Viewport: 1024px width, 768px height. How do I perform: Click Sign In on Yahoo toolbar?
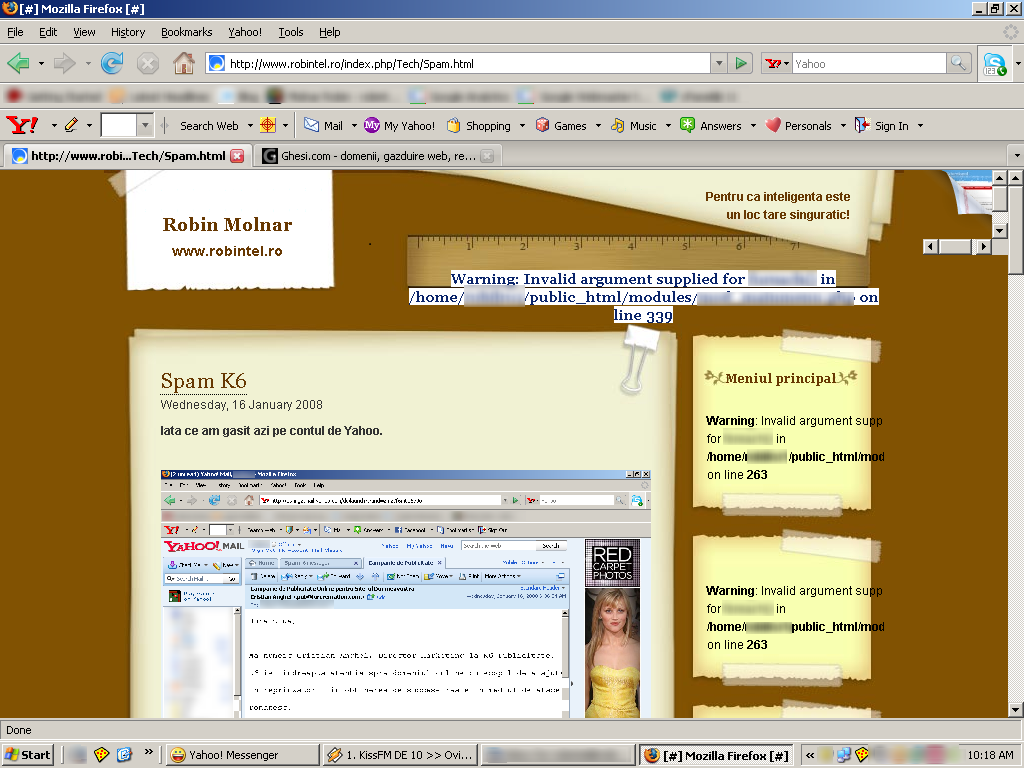coord(883,126)
